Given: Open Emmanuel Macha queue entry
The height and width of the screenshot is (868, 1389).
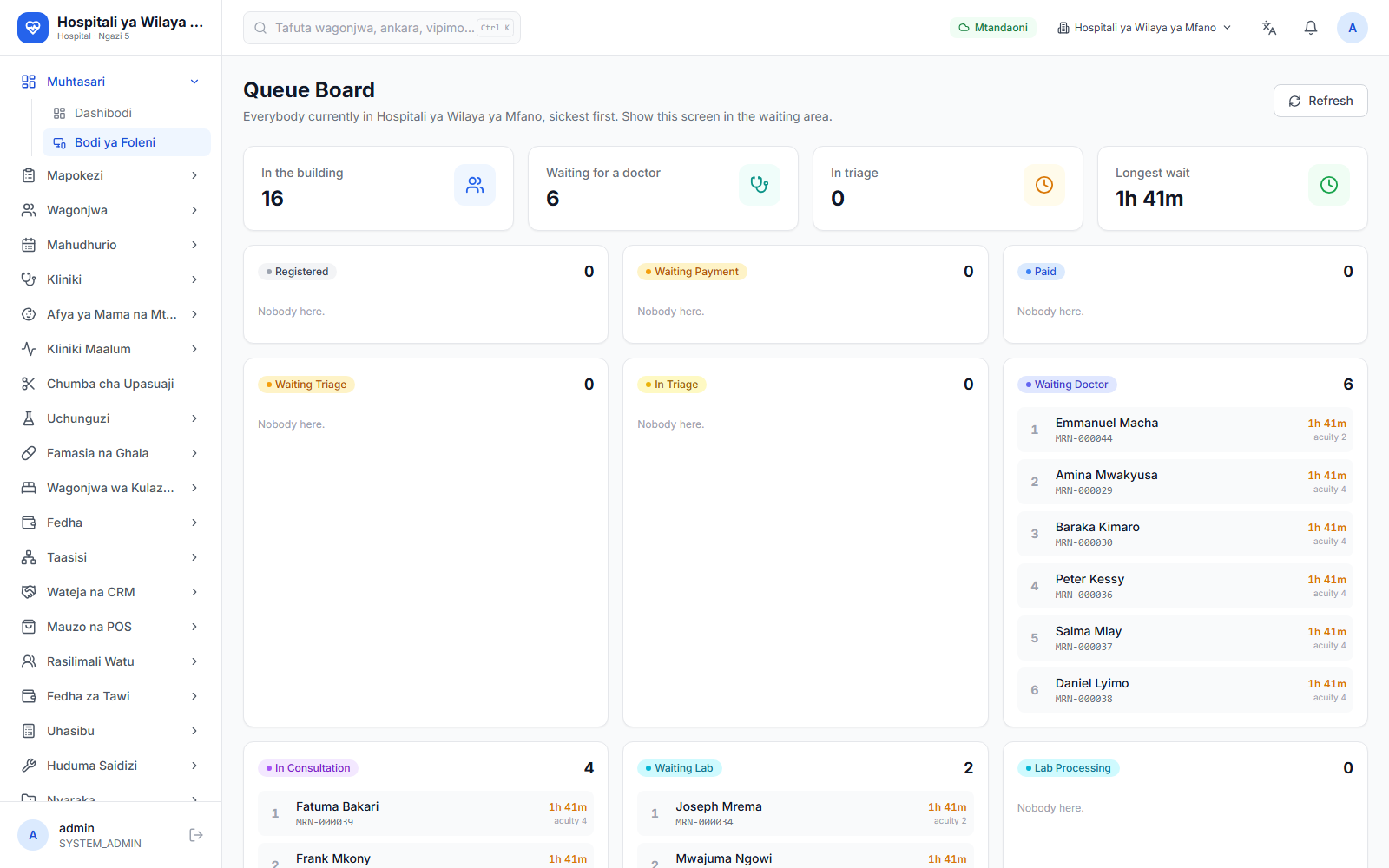Looking at the screenshot, I should point(1185,430).
